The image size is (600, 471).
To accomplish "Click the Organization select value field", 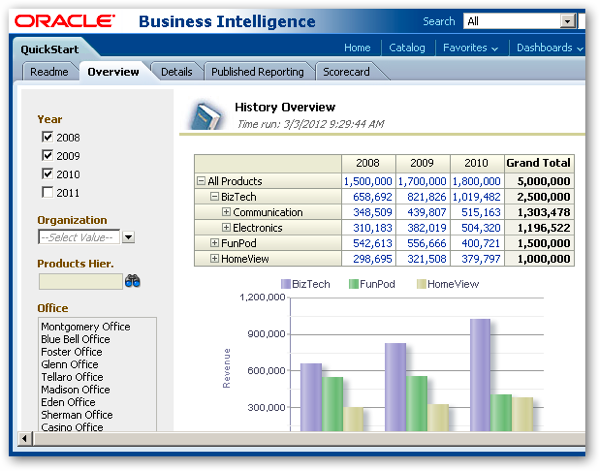I will (x=79, y=237).
